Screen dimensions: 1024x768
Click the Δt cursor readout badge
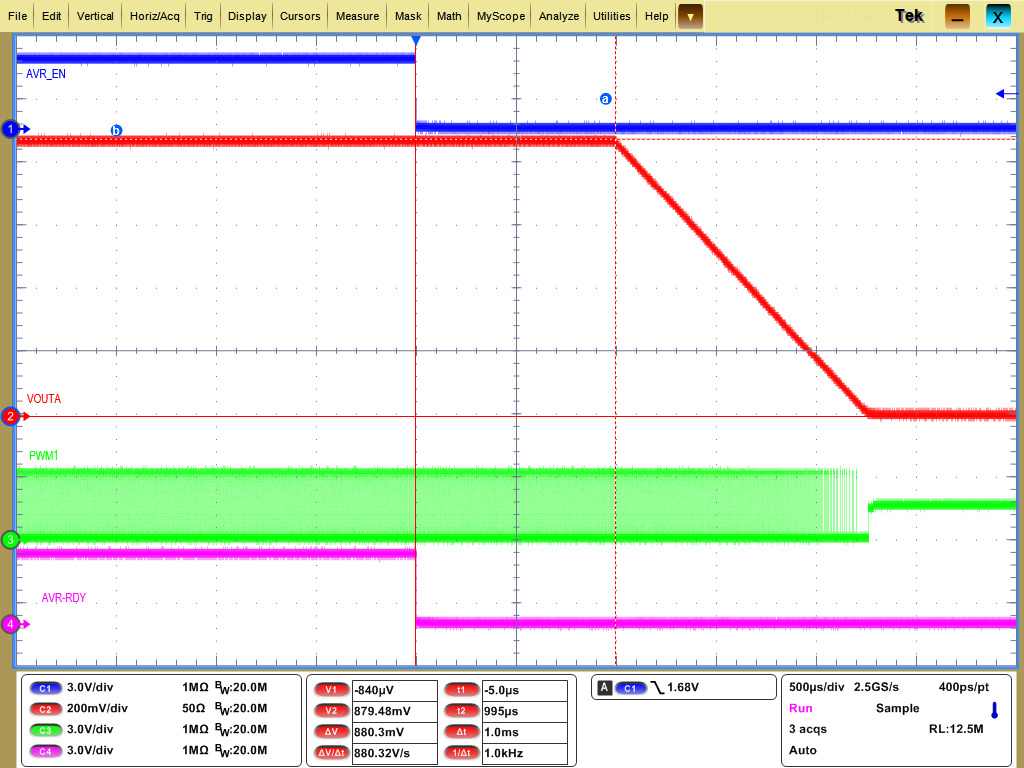[461, 731]
